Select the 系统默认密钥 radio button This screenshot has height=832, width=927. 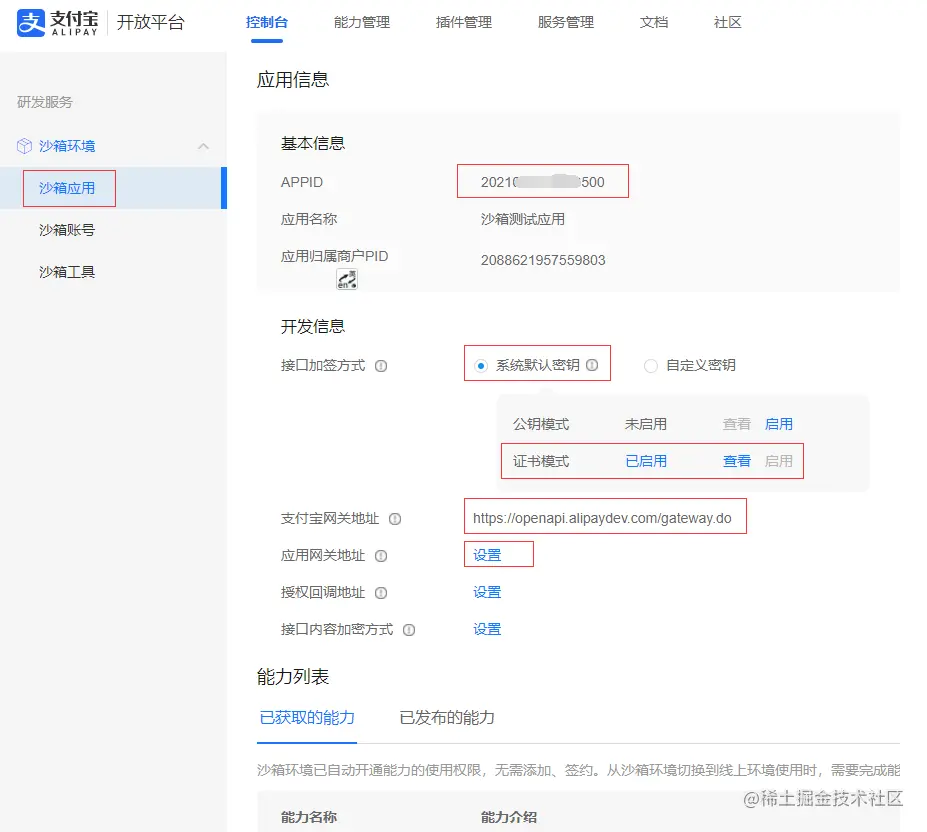481,366
